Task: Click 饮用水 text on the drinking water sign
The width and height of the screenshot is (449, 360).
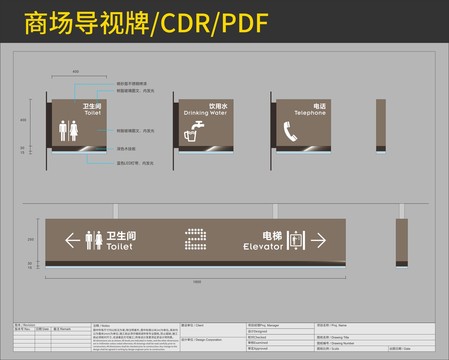Action: (x=218, y=106)
